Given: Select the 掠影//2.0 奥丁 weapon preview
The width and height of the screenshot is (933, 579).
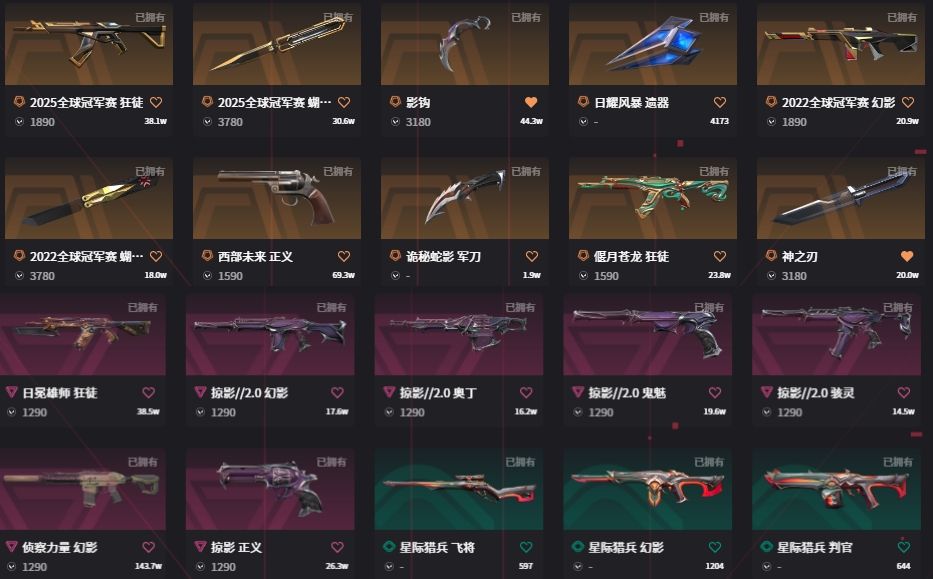Looking at the screenshot, I should coord(459,334).
